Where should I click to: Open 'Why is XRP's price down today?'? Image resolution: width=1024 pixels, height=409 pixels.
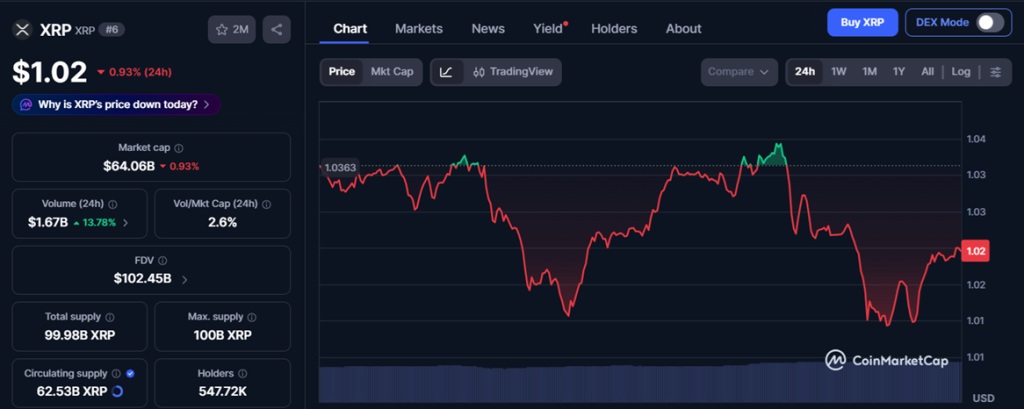[x=116, y=105]
